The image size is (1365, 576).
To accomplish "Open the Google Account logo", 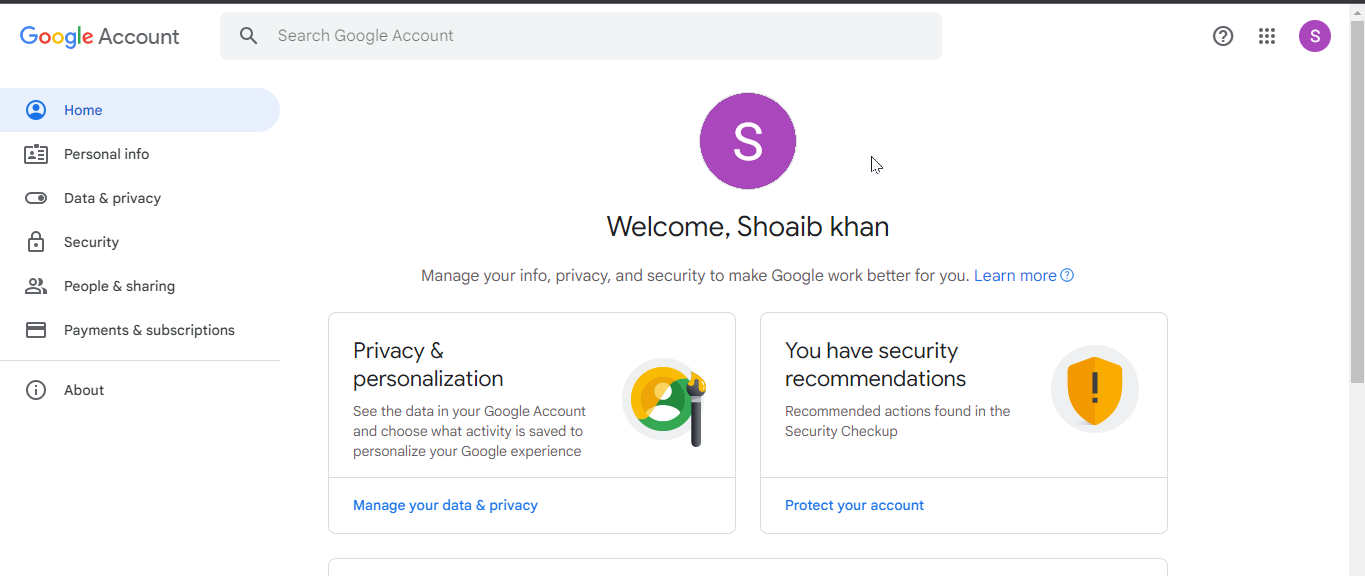I will (x=99, y=36).
